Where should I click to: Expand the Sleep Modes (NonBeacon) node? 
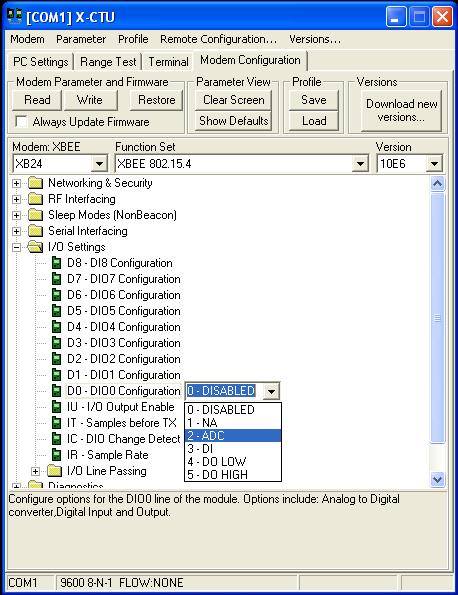[x=16, y=215]
